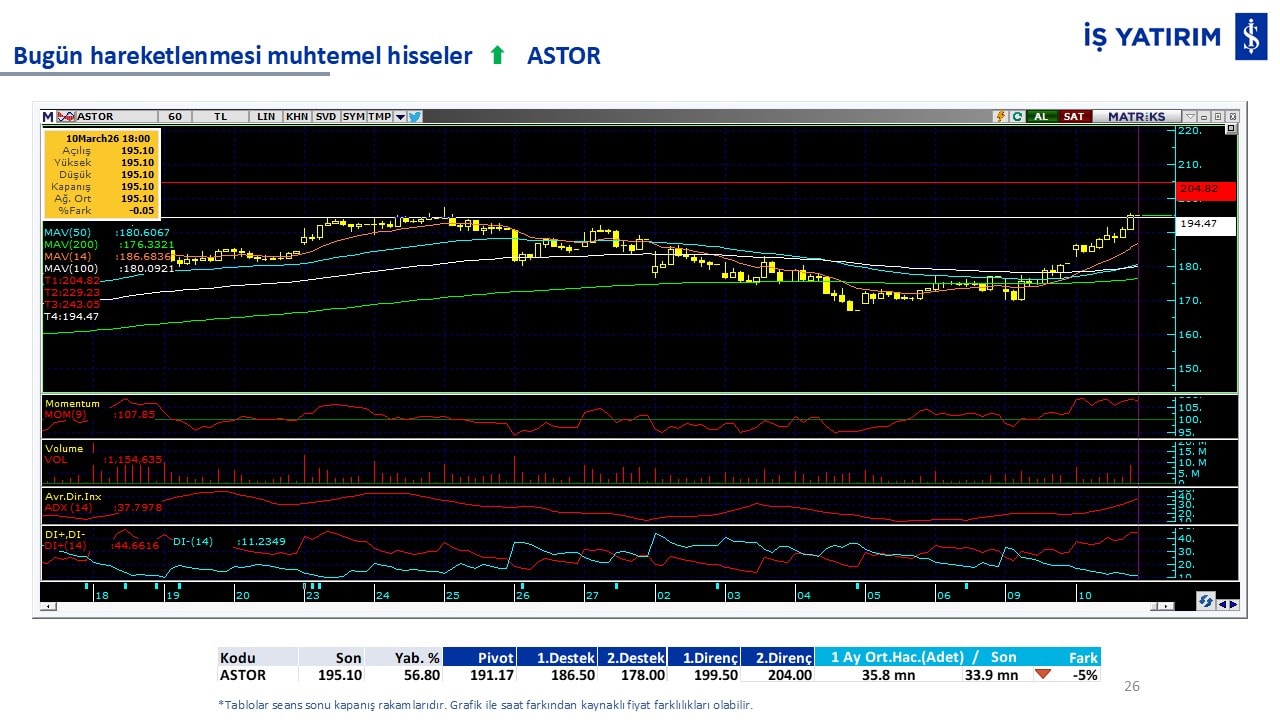The height and width of the screenshot is (720, 1280).
Task: Click the small square above price axis
Action: pyautogui.click(x=1231, y=129)
